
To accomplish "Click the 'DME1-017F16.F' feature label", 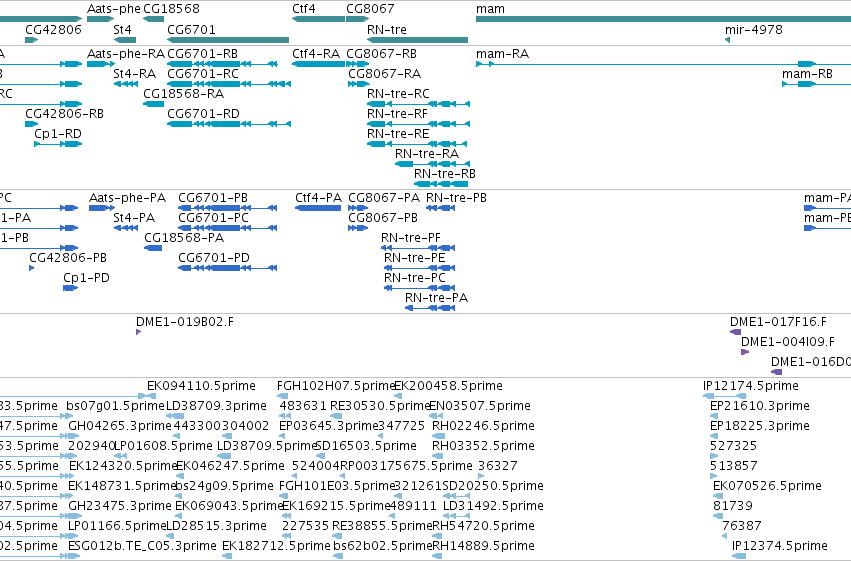I will coord(778,322).
